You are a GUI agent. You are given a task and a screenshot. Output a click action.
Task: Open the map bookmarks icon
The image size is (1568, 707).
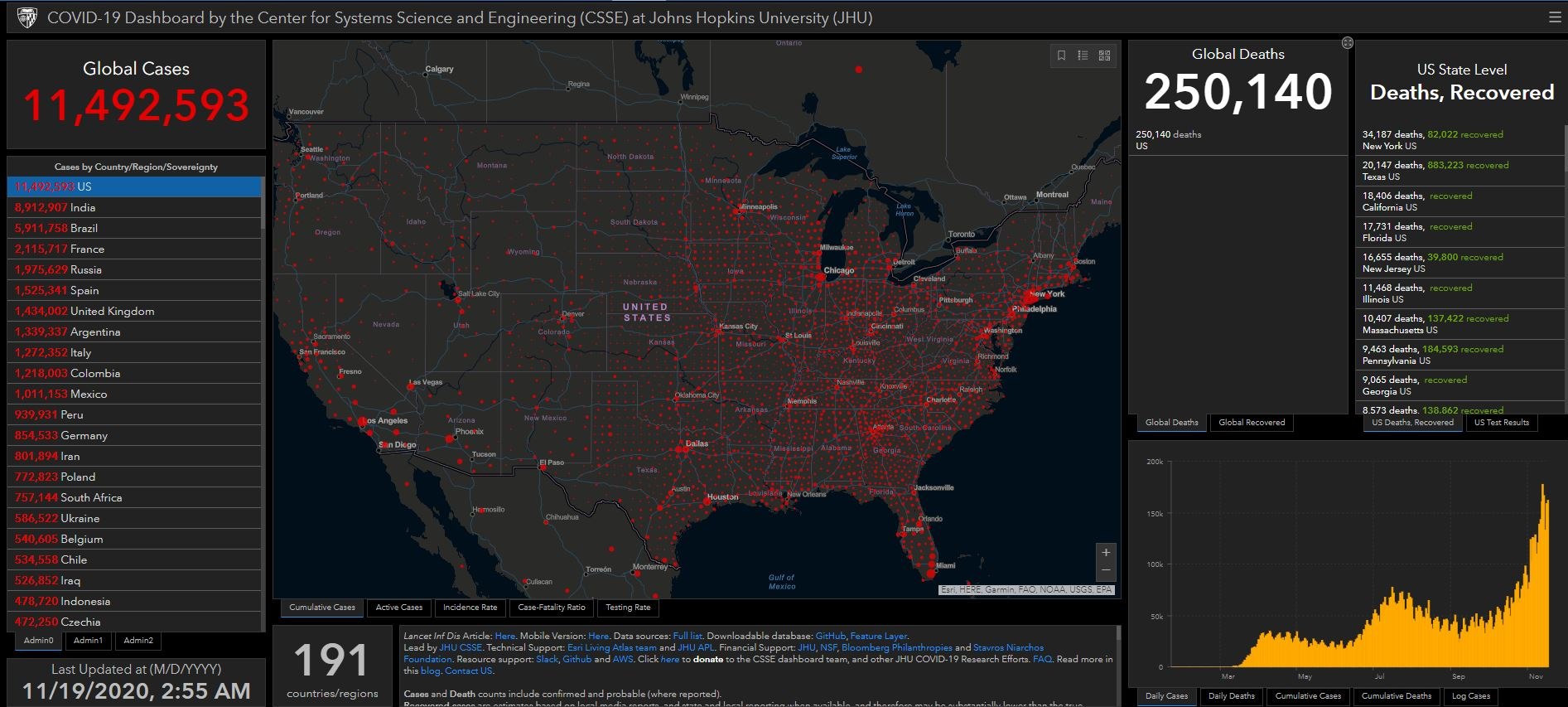pyautogui.click(x=1061, y=56)
